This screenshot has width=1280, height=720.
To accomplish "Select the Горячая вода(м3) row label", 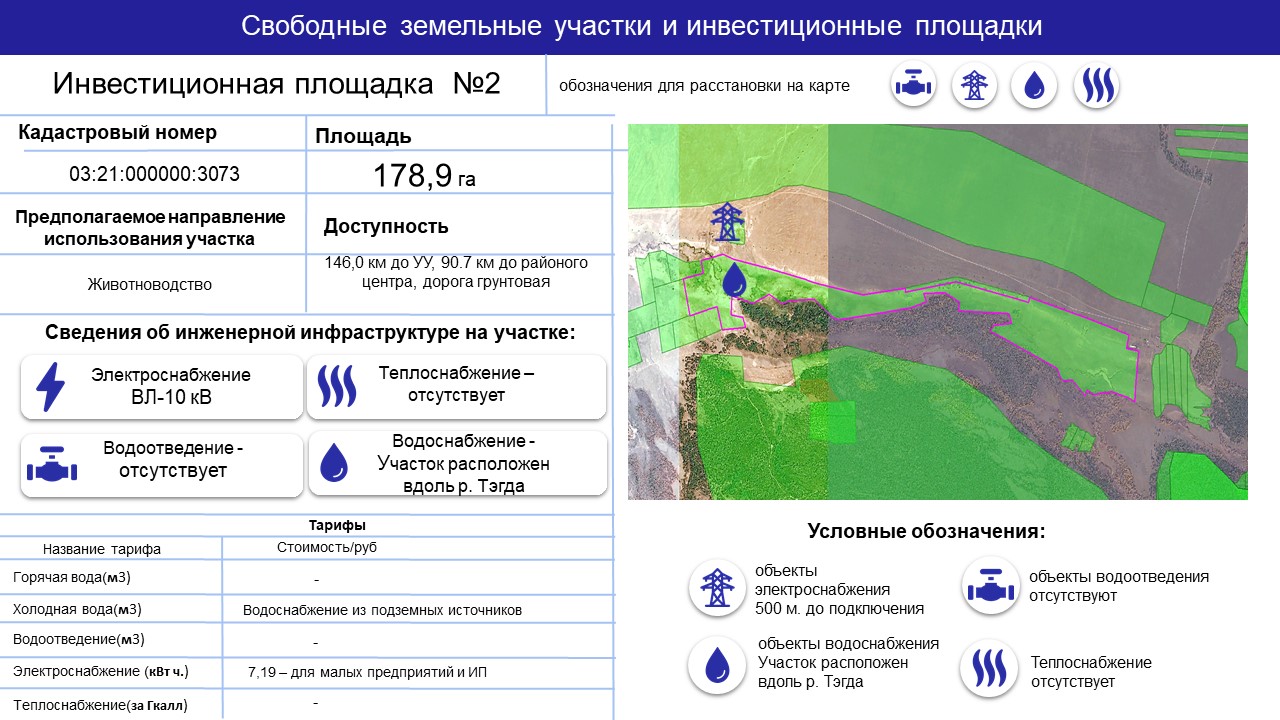I will point(72,578).
